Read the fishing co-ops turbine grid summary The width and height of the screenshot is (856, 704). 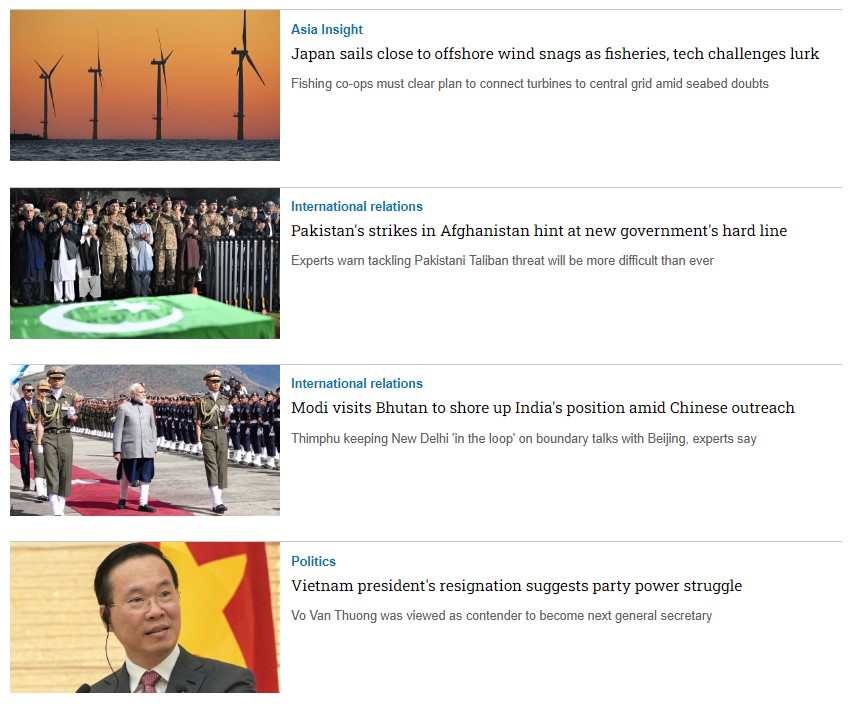[x=530, y=83]
